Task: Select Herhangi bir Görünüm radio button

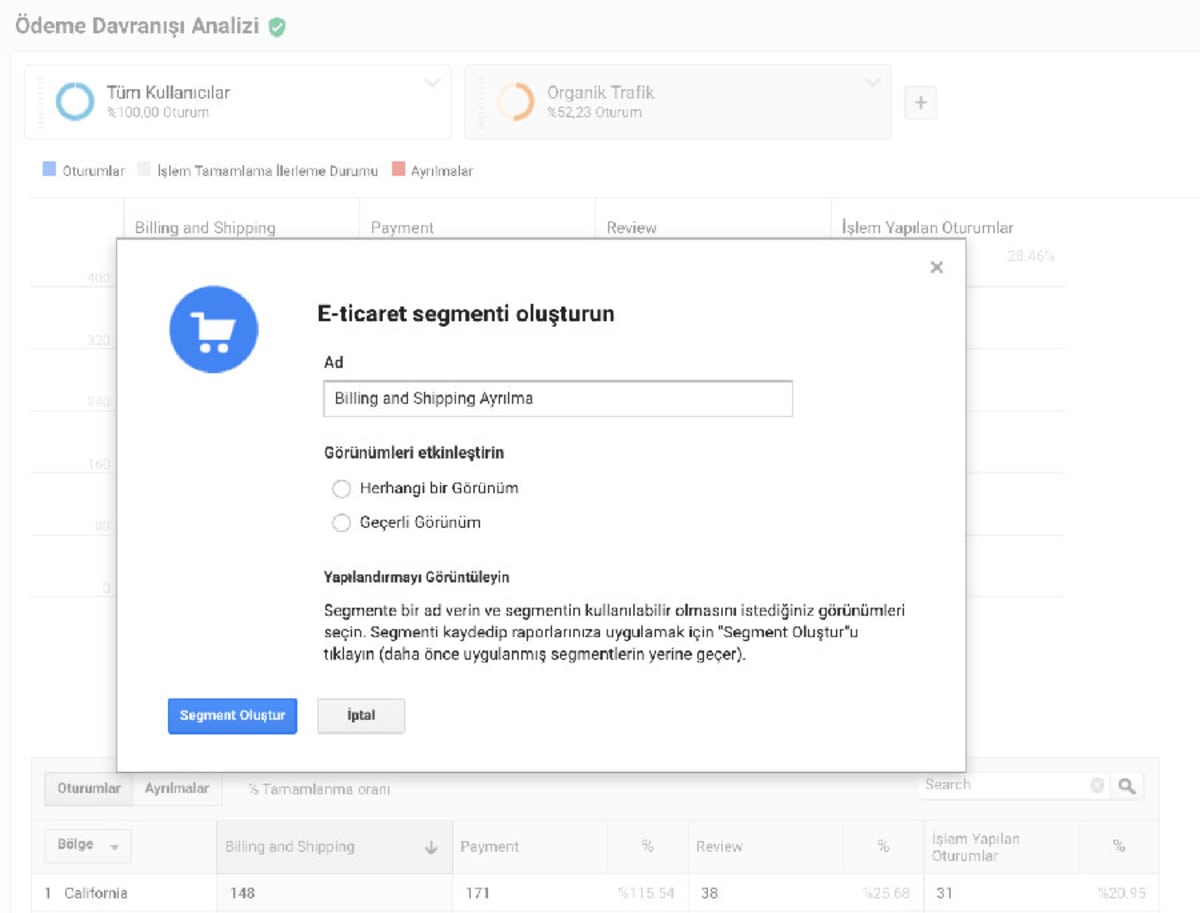Action: click(341, 489)
